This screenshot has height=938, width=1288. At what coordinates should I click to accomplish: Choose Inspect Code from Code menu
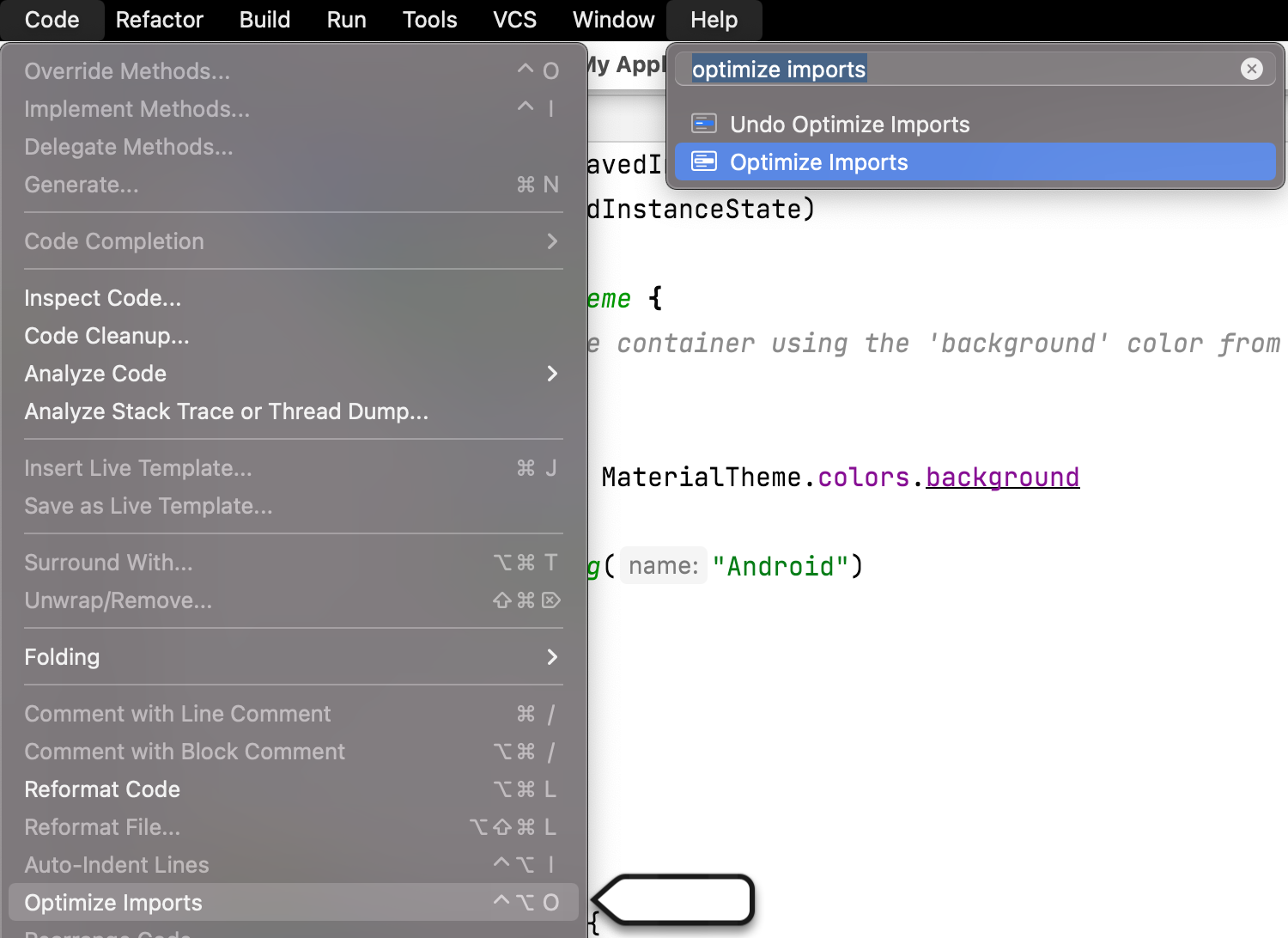pos(102,298)
